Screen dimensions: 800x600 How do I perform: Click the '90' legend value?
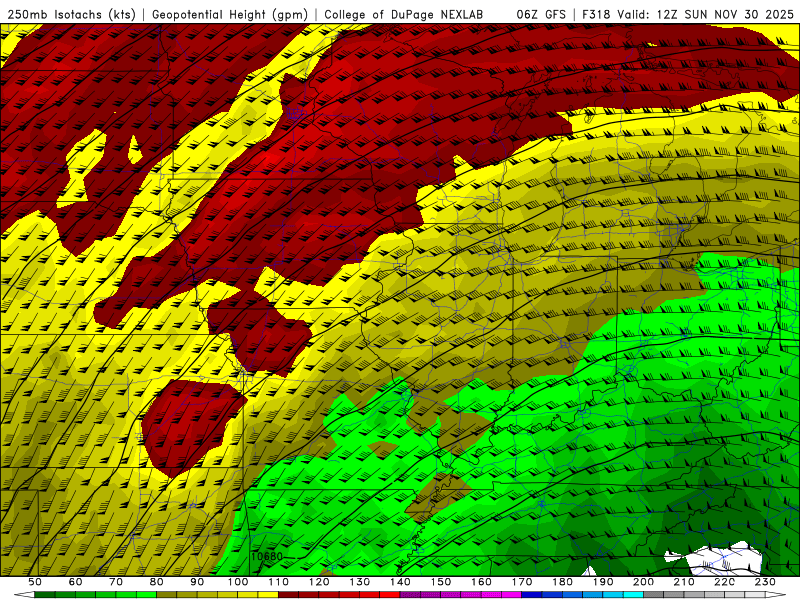[197, 582]
